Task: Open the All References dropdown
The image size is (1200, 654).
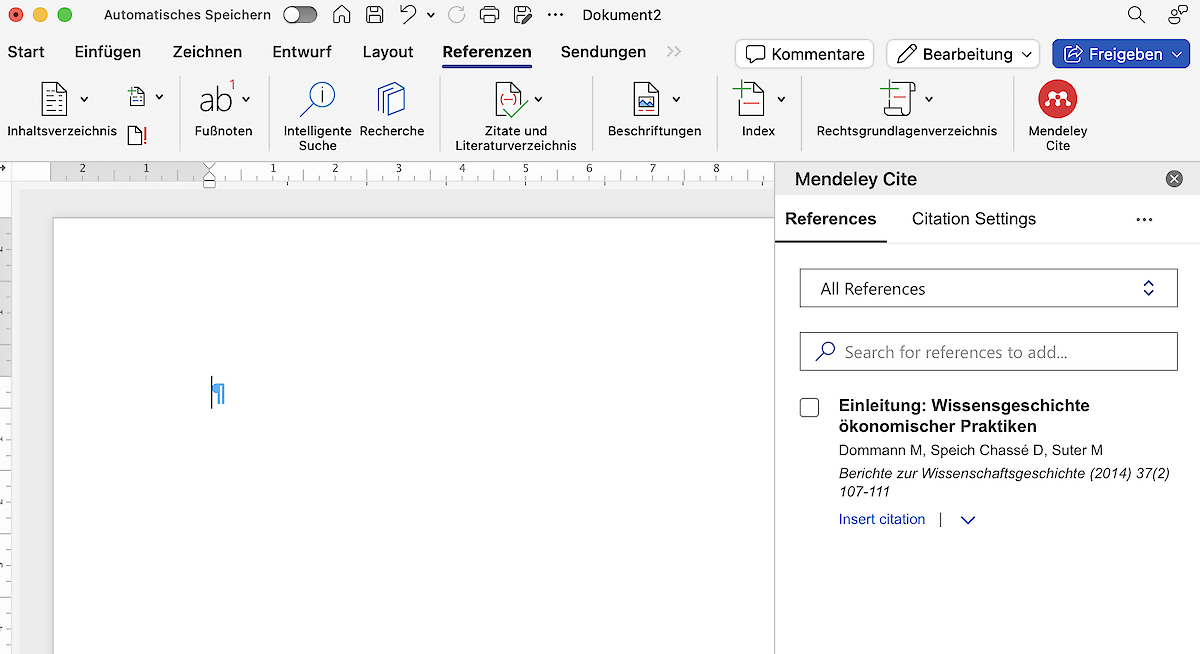Action: point(988,289)
